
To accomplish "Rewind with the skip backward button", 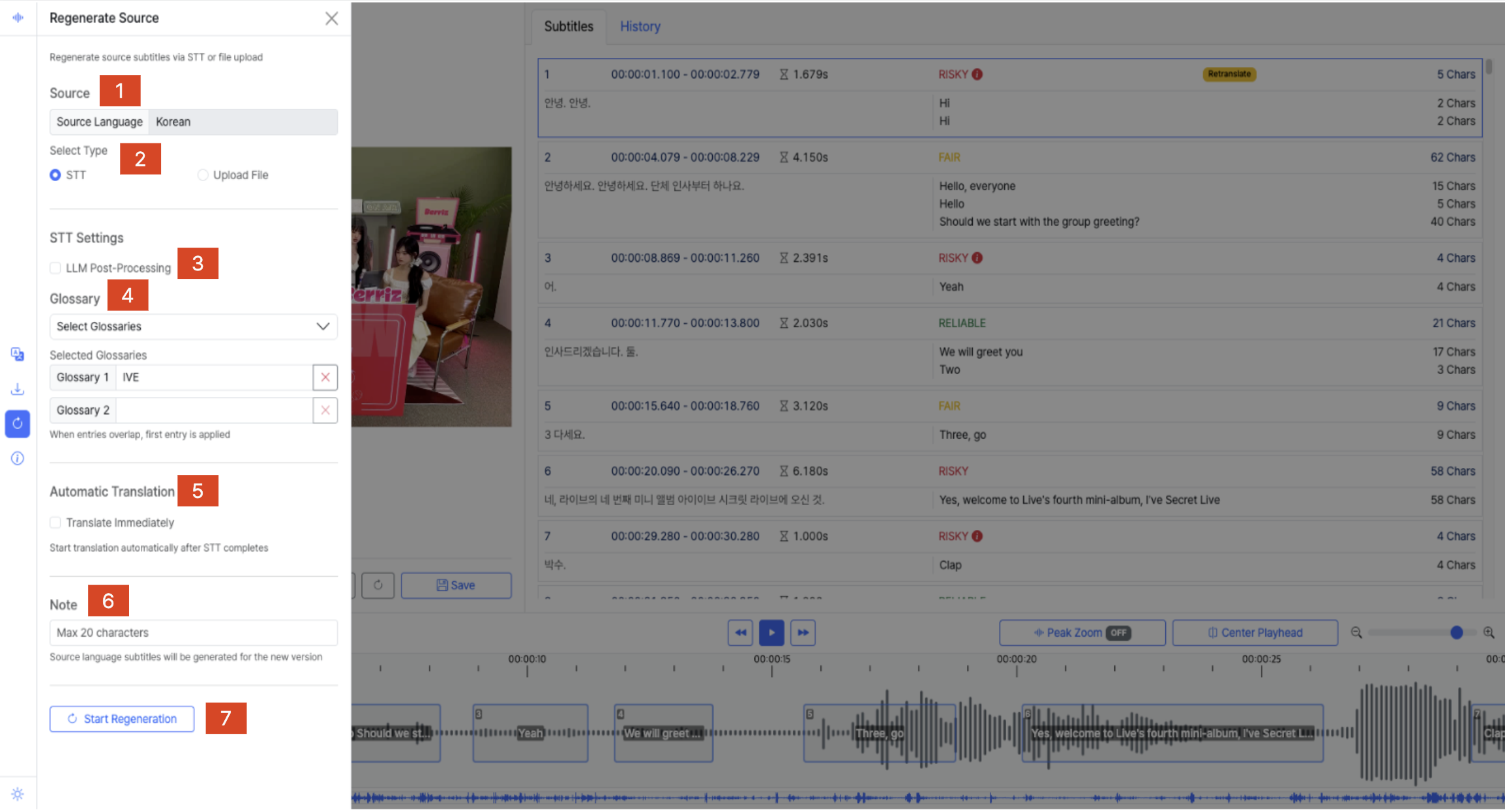I will [x=740, y=633].
